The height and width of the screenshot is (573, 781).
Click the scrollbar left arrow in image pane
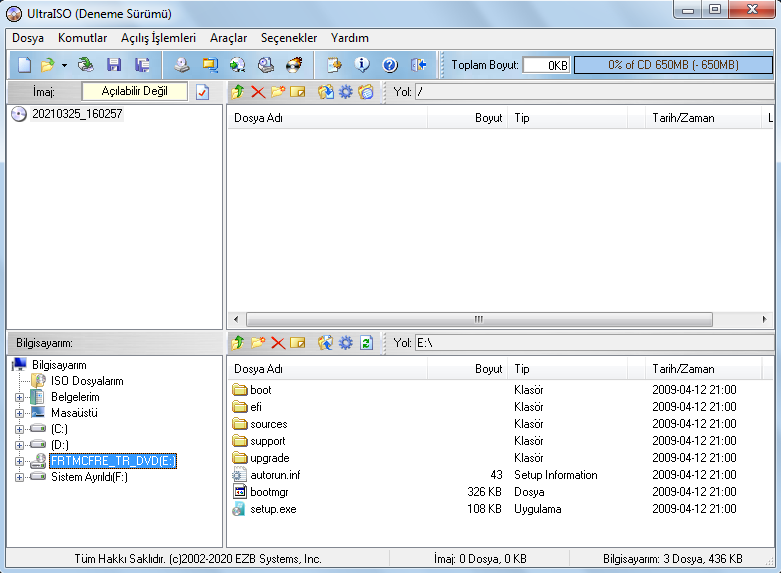236,319
